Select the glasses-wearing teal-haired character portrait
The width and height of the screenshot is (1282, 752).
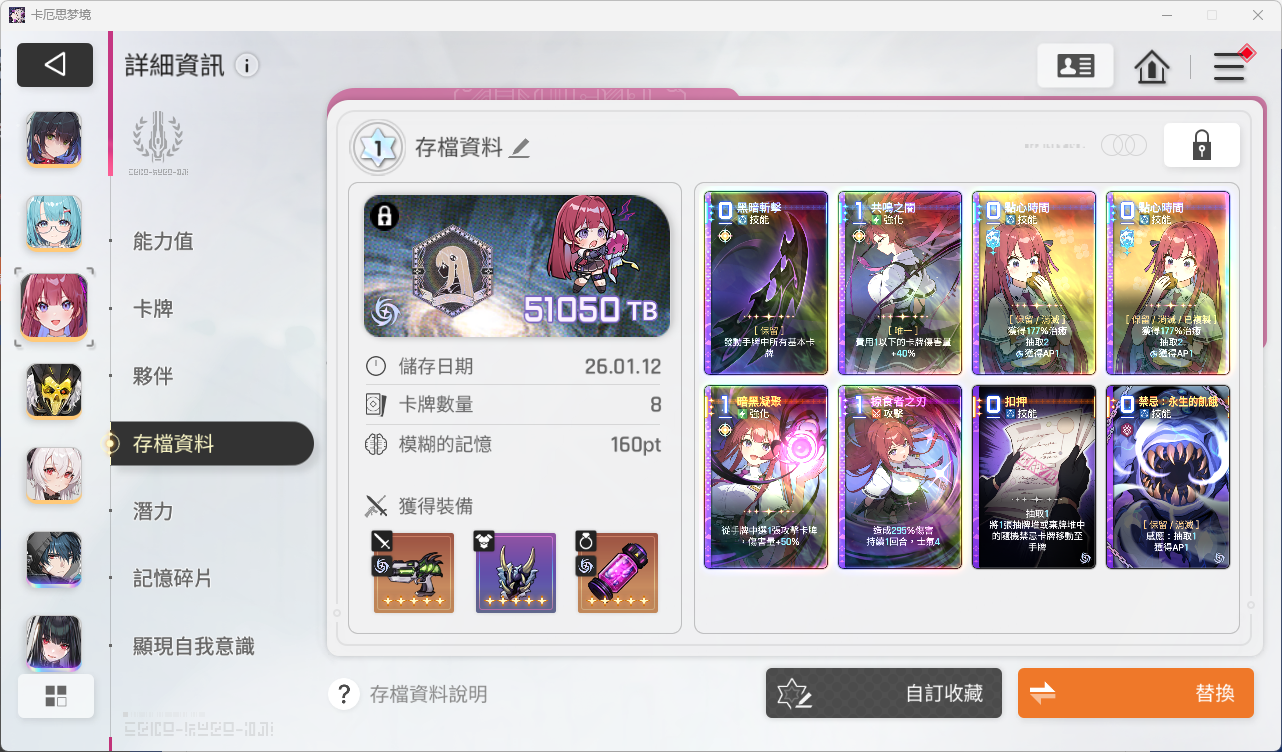pyautogui.click(x=54, y=222)
